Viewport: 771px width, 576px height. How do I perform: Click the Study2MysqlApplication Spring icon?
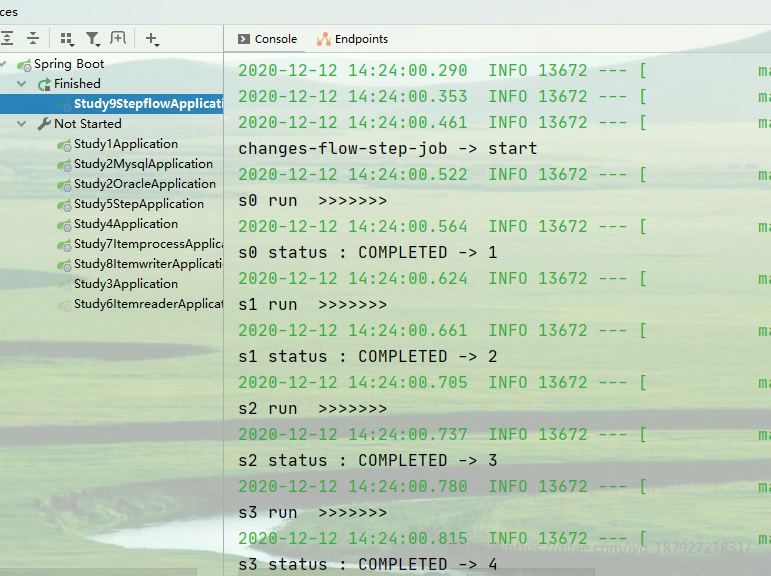64,165
